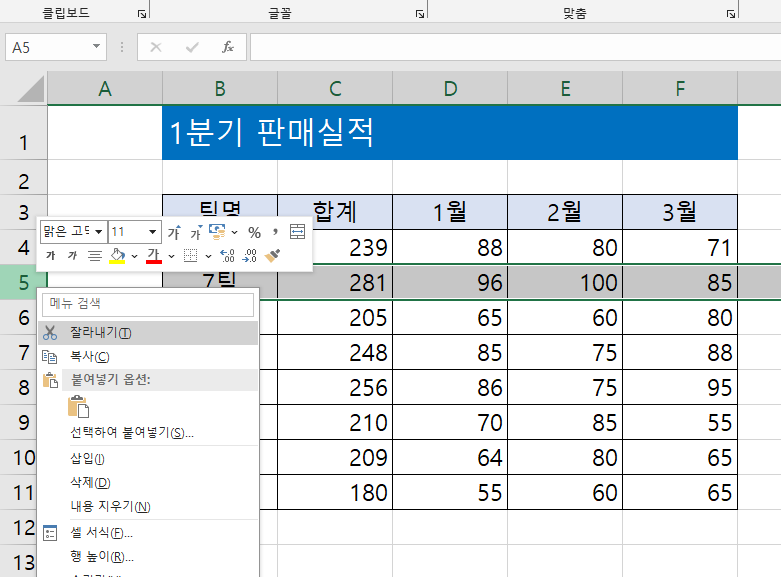Click cell with value 100

pos(565,283)
